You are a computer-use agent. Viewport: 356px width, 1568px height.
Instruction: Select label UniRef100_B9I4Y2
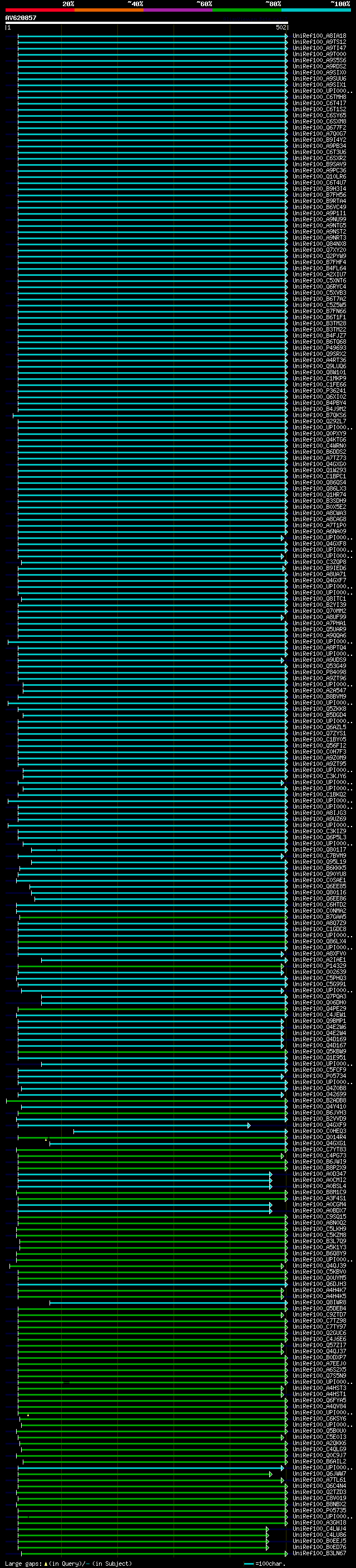[x=319, y=140]
